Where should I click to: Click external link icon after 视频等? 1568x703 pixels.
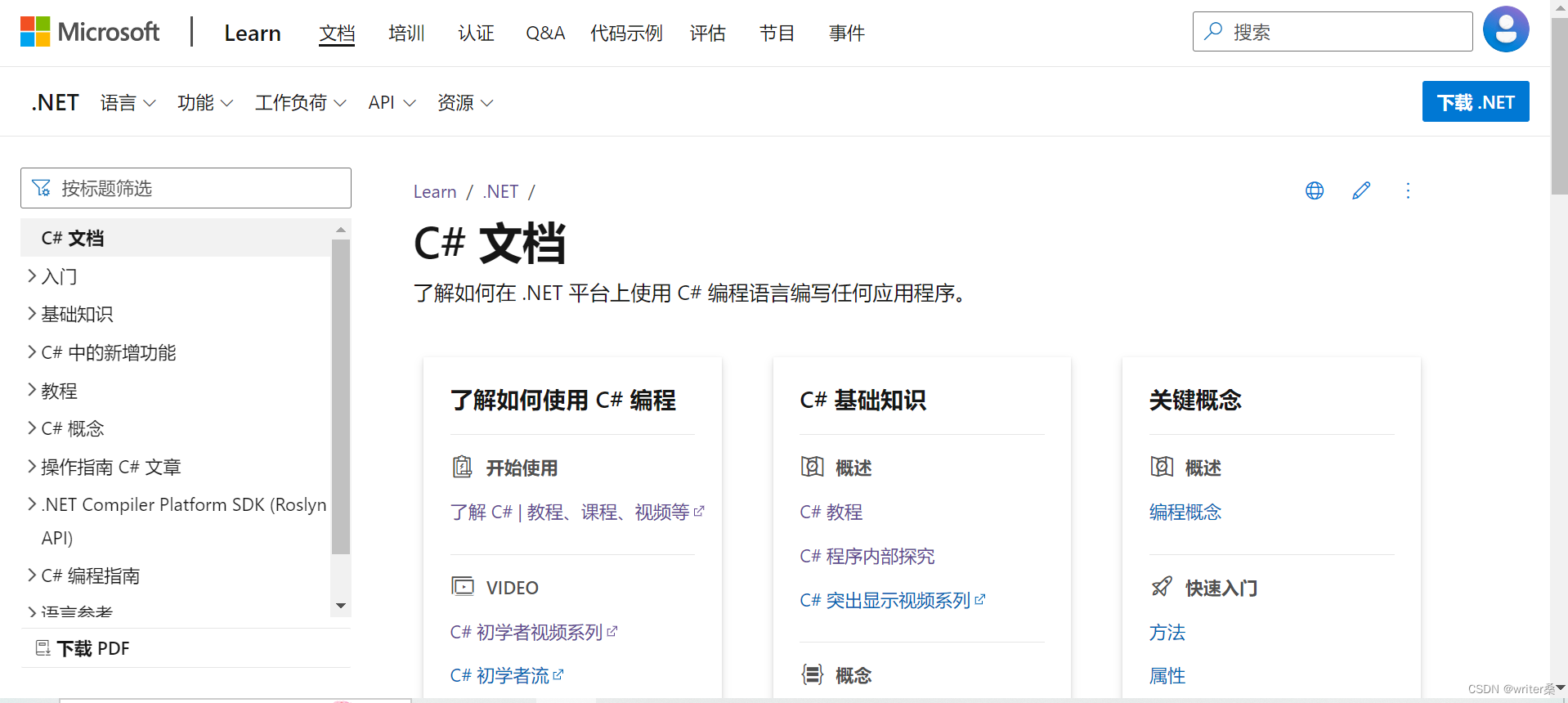[x=699, y=511]
